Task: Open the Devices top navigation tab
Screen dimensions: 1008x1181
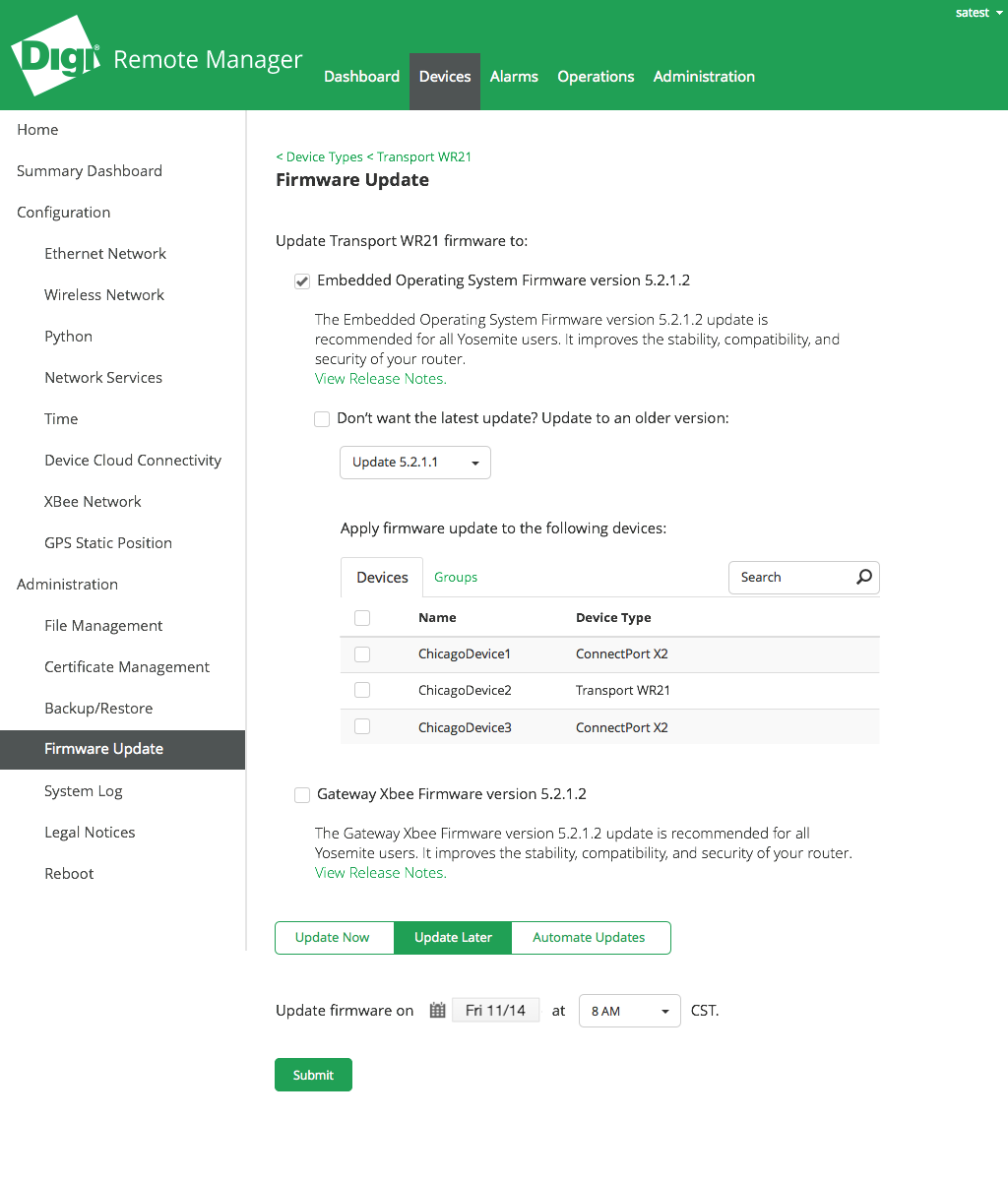Action: [445, 81]
